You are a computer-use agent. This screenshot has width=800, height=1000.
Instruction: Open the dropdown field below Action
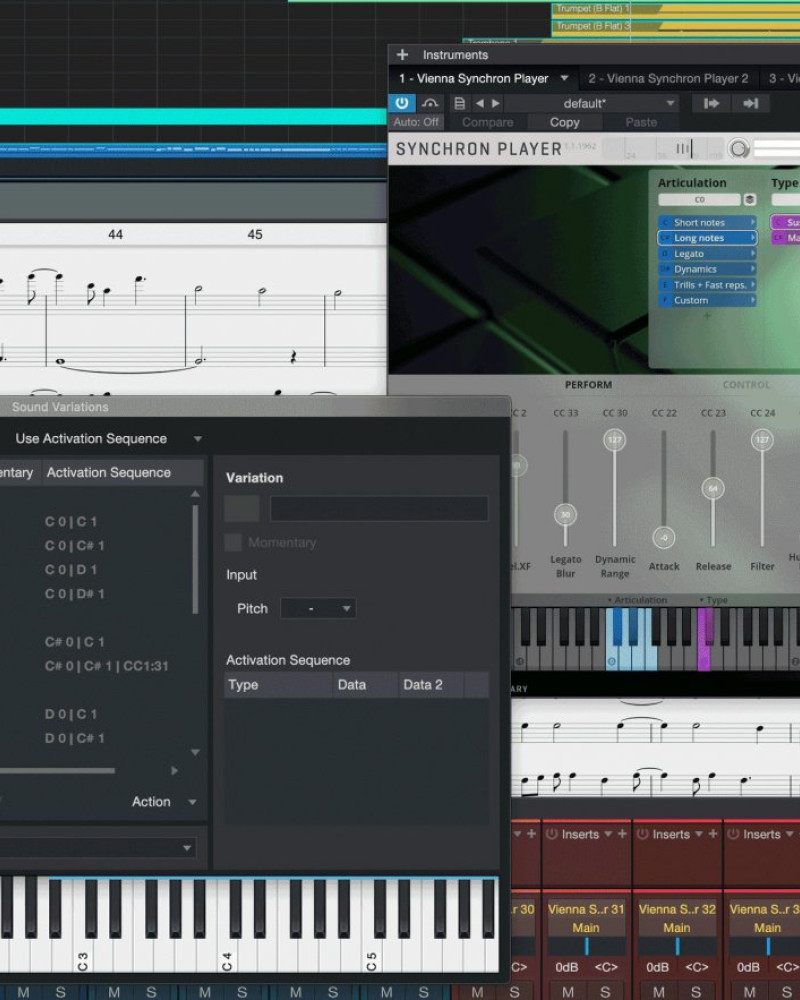(96, 848)
